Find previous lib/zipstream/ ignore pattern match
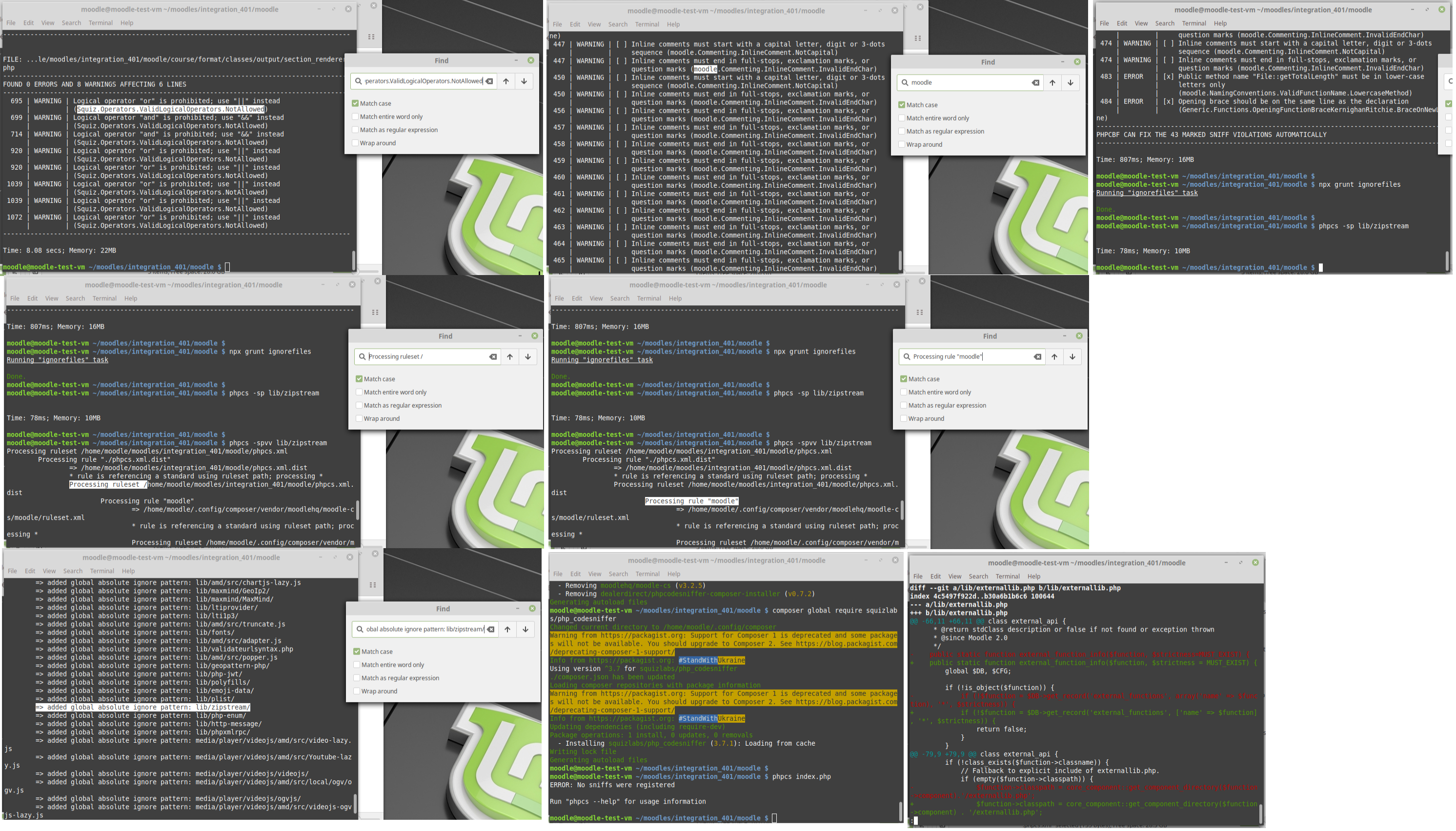Screen dimensions: 1456x831 507,630
